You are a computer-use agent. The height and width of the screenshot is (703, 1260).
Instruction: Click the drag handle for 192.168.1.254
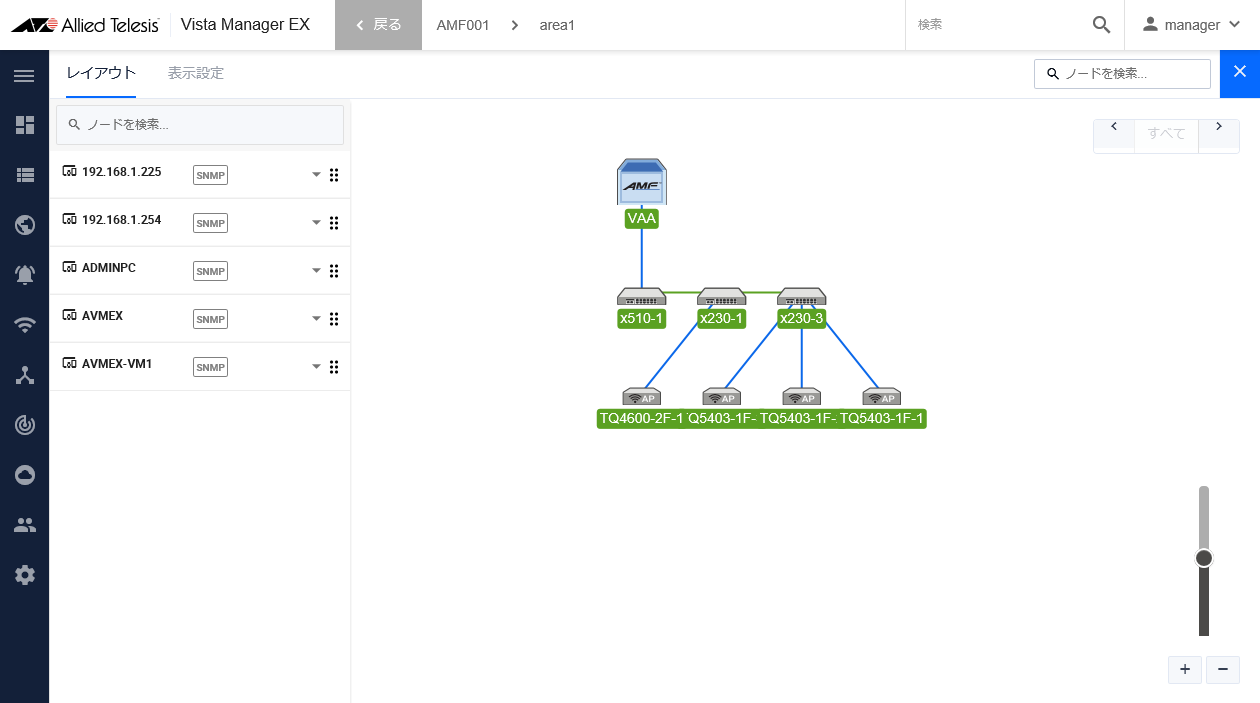tap(334, 223)
